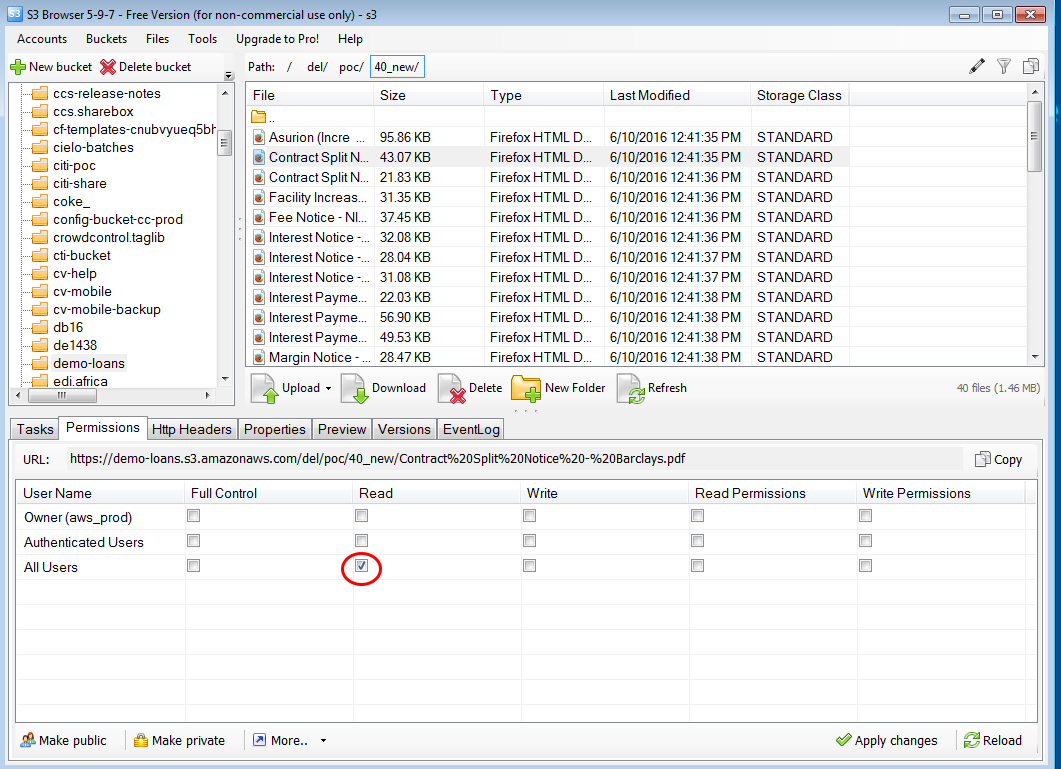Check Write Permissions for Owner (aws_prod)
Viewport: 1061px width, 769px height.
pos(865,516)
